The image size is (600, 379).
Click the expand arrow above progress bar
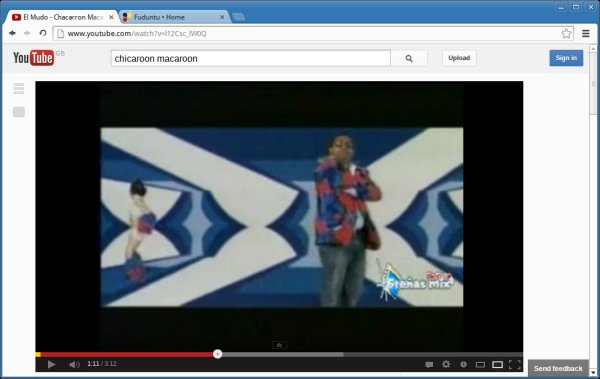point(279,345)
